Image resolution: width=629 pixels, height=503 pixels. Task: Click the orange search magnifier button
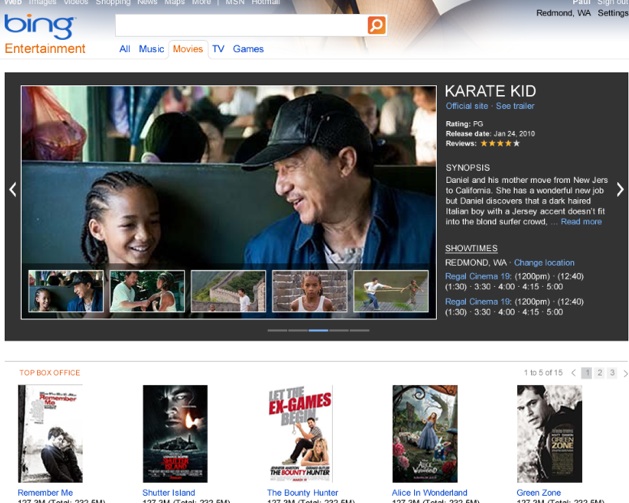pos(376,25)
